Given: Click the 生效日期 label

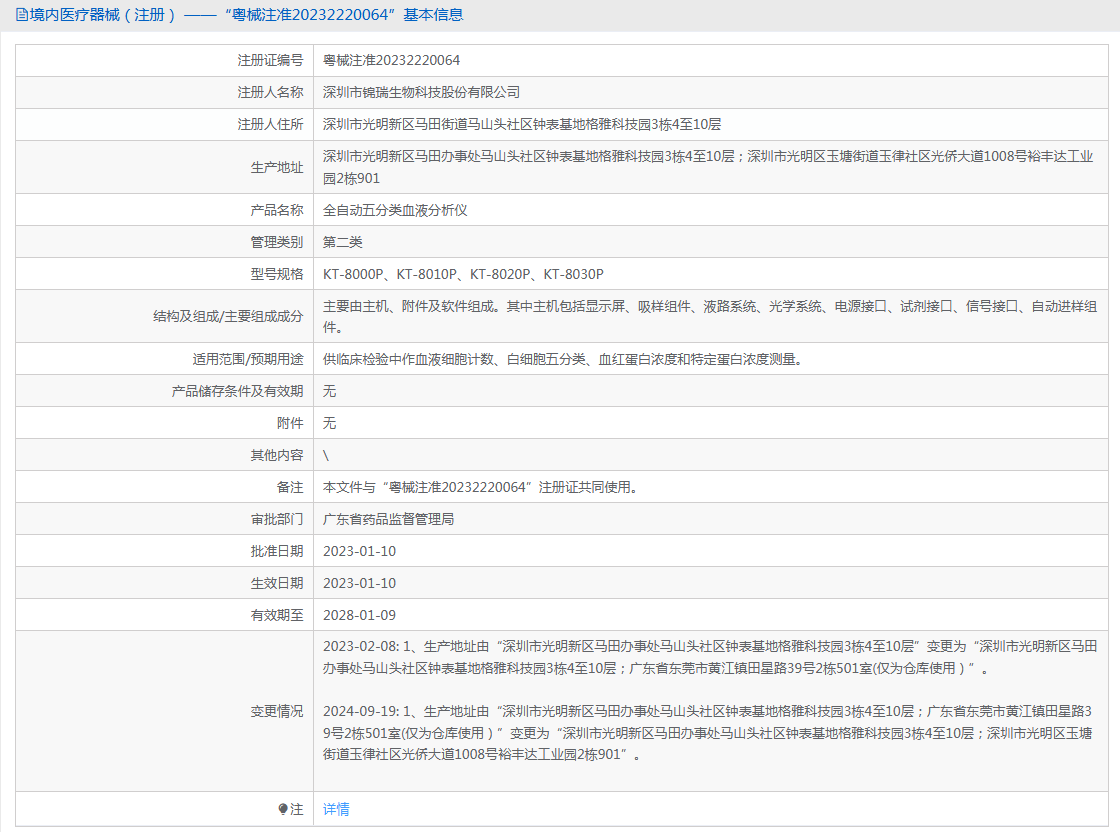Looking at the screenshot, I should pos(276,583).
